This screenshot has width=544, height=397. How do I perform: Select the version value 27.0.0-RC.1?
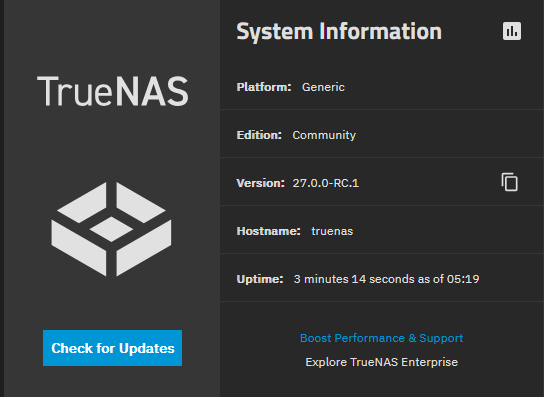(x=325, y=183)
